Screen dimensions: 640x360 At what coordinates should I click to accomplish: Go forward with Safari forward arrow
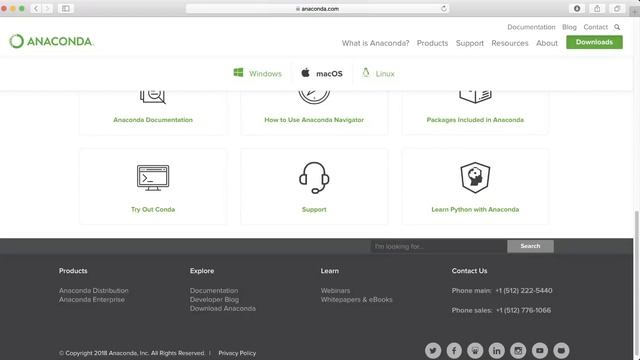pyautogui.click(x=47, y=8)
